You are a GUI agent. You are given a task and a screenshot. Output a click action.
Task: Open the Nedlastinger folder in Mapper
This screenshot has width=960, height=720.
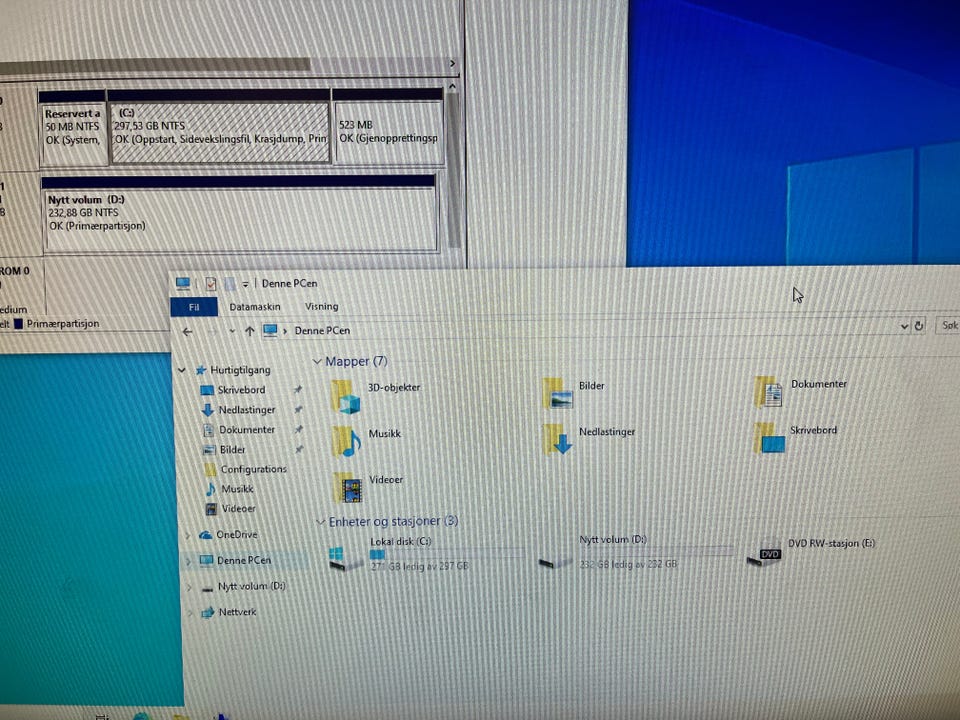589,439
